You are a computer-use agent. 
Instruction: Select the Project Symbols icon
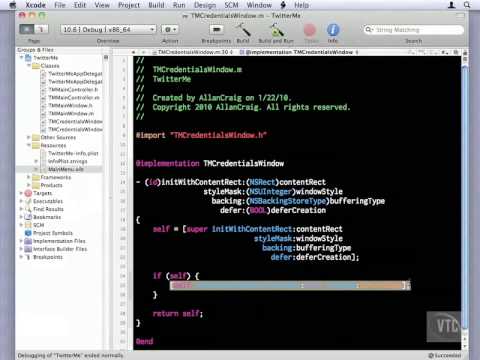pos(28,233)
